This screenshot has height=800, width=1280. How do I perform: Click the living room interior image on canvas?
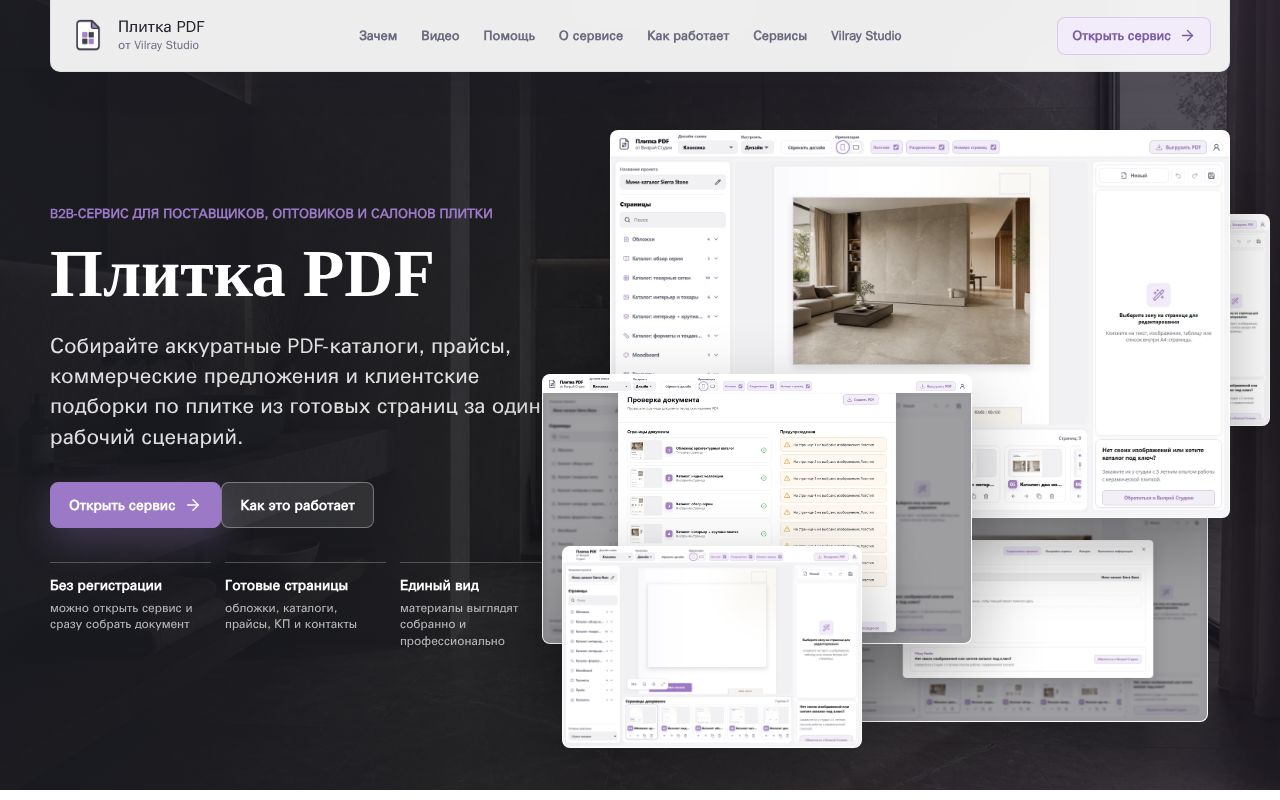(911, 281)
